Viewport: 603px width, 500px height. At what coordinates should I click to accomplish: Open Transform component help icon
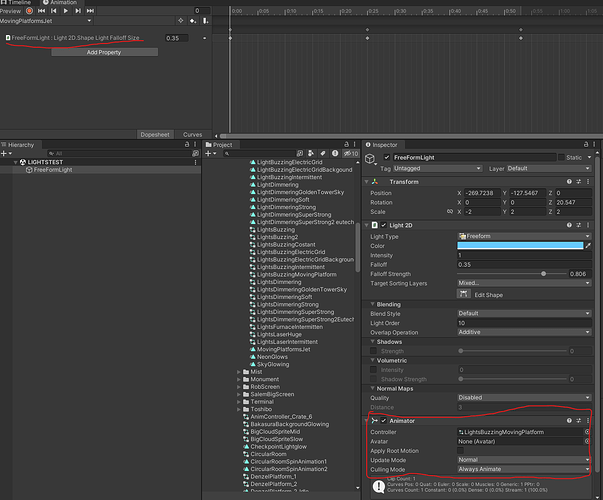570,181
